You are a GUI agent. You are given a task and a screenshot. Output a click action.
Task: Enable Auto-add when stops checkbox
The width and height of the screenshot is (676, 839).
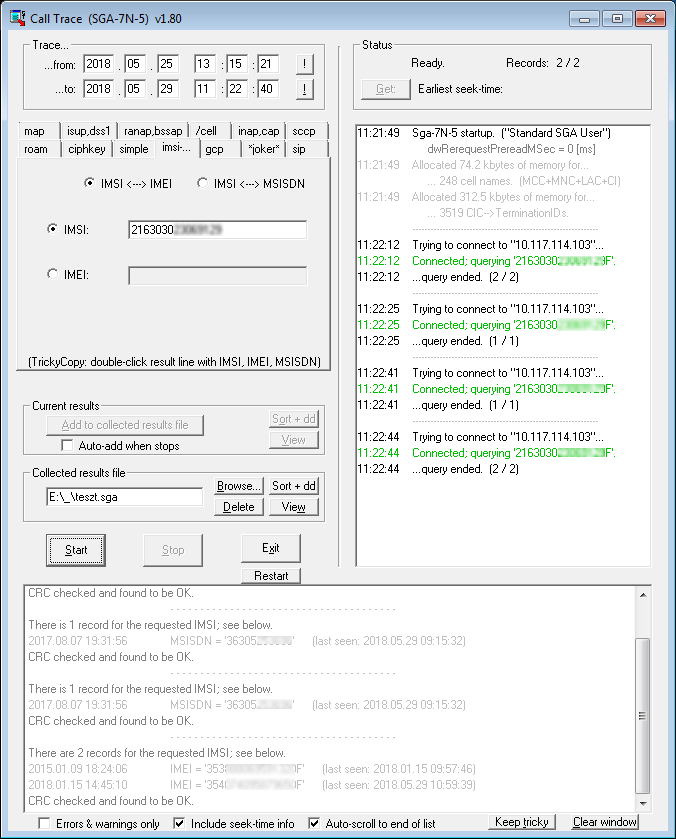tap(68, 445)
